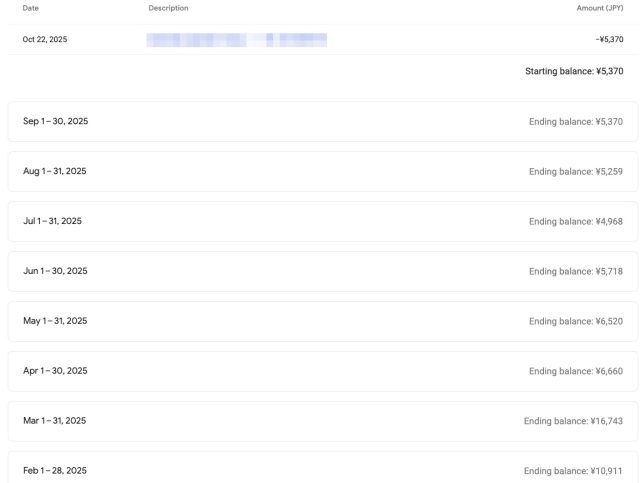Click the Description column header

(x=168, y=8)
